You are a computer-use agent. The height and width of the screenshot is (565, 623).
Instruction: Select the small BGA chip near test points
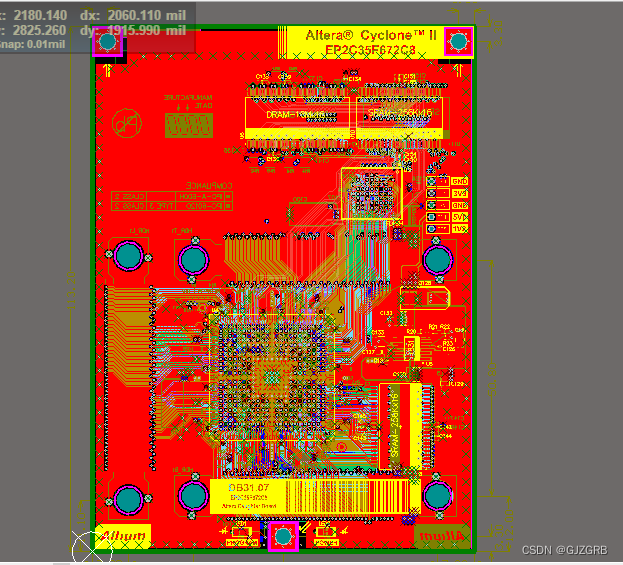371,194
